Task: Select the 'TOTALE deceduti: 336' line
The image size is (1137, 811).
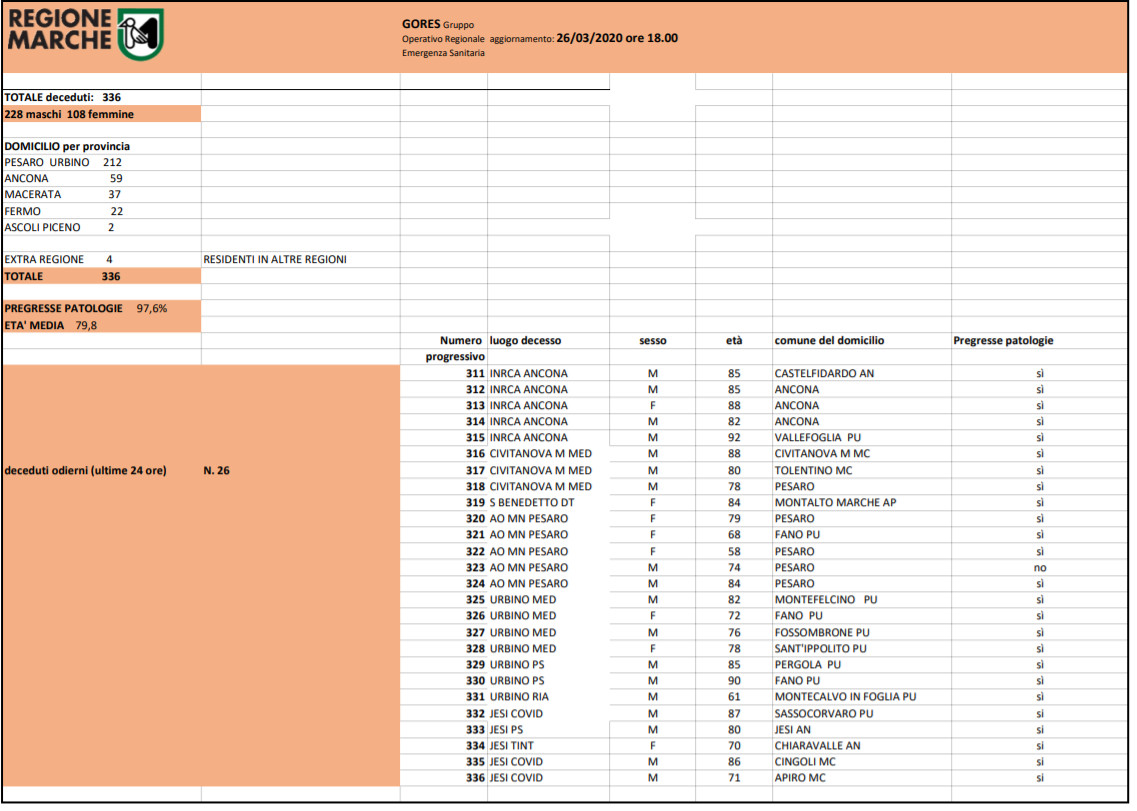Action: click(62, 97)
